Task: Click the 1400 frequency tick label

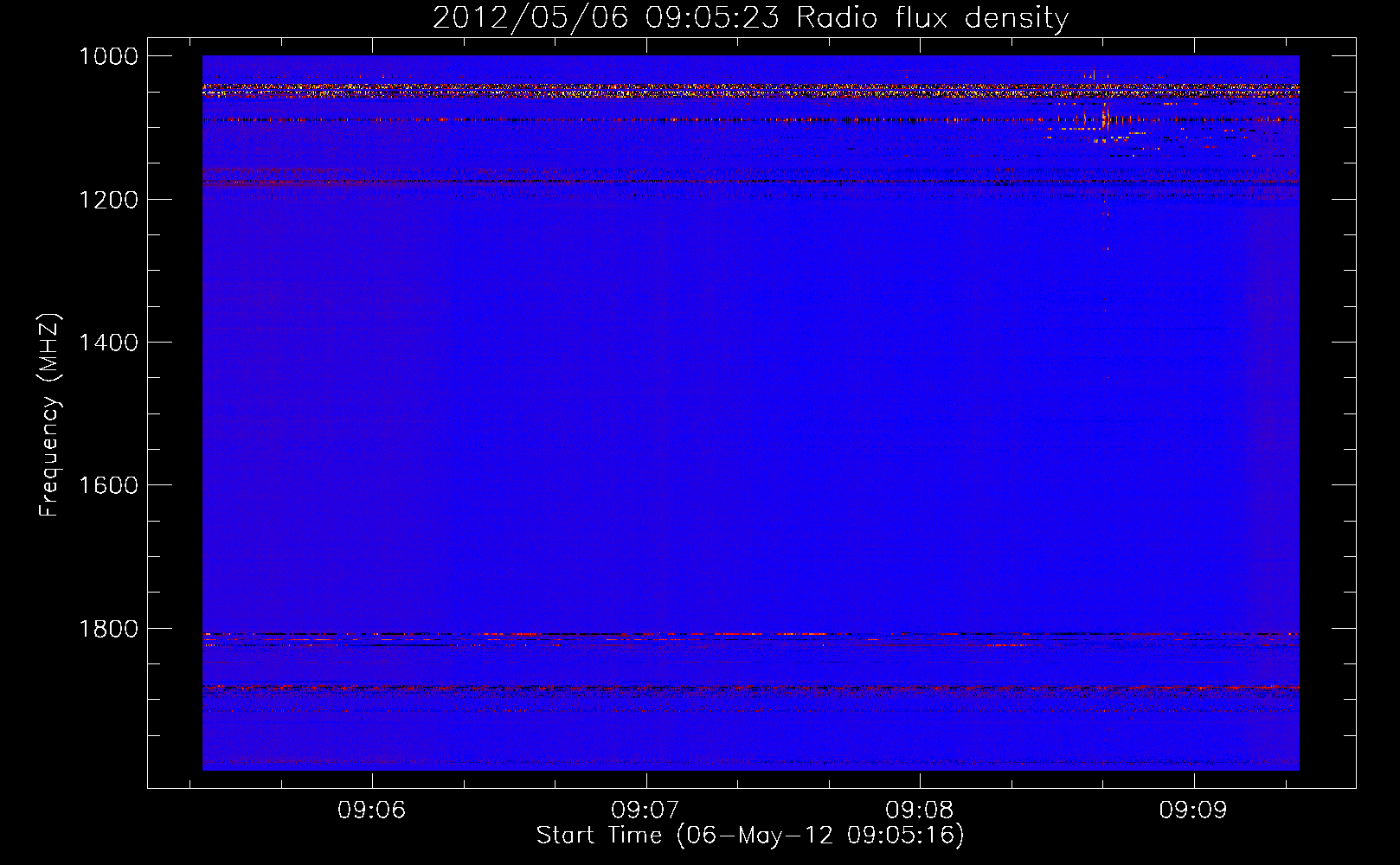Action: coord(109,343)
